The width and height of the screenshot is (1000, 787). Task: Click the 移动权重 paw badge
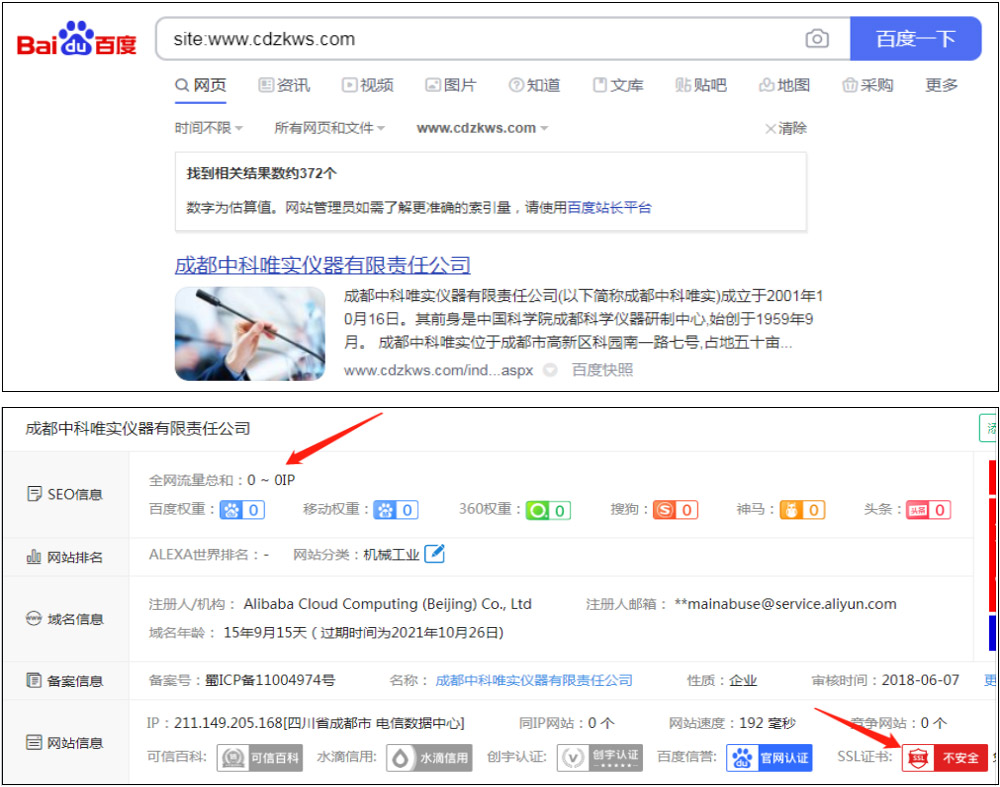[x=396, y=510]
